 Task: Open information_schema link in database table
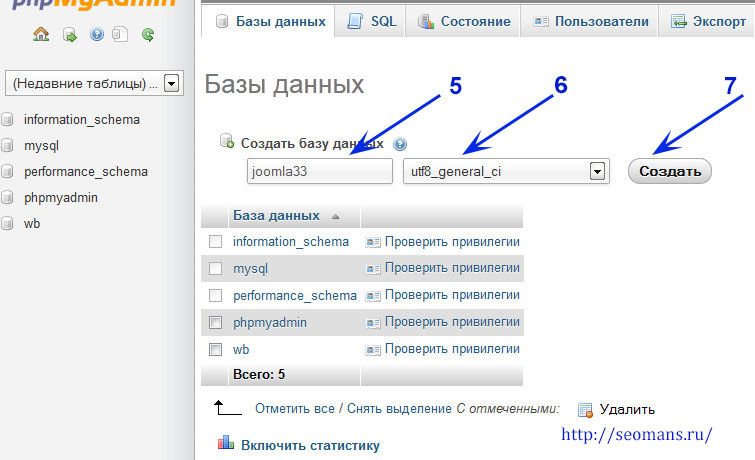click(x=291, y=241)
